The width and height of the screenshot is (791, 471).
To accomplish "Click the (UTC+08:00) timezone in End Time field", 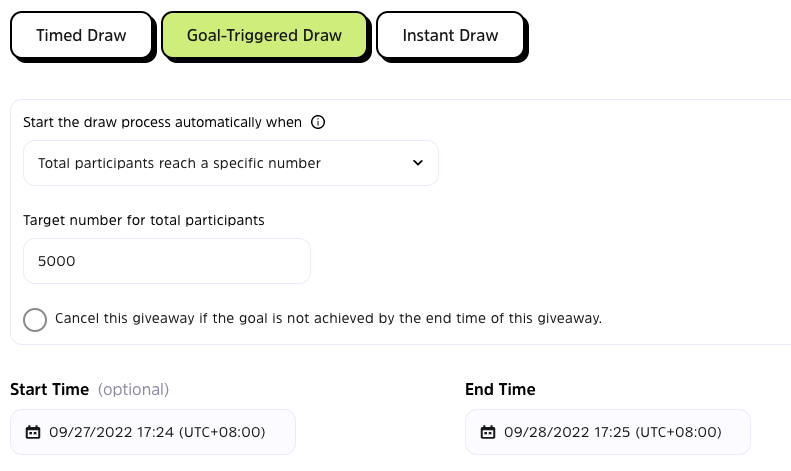I will [x=678, y=433].
